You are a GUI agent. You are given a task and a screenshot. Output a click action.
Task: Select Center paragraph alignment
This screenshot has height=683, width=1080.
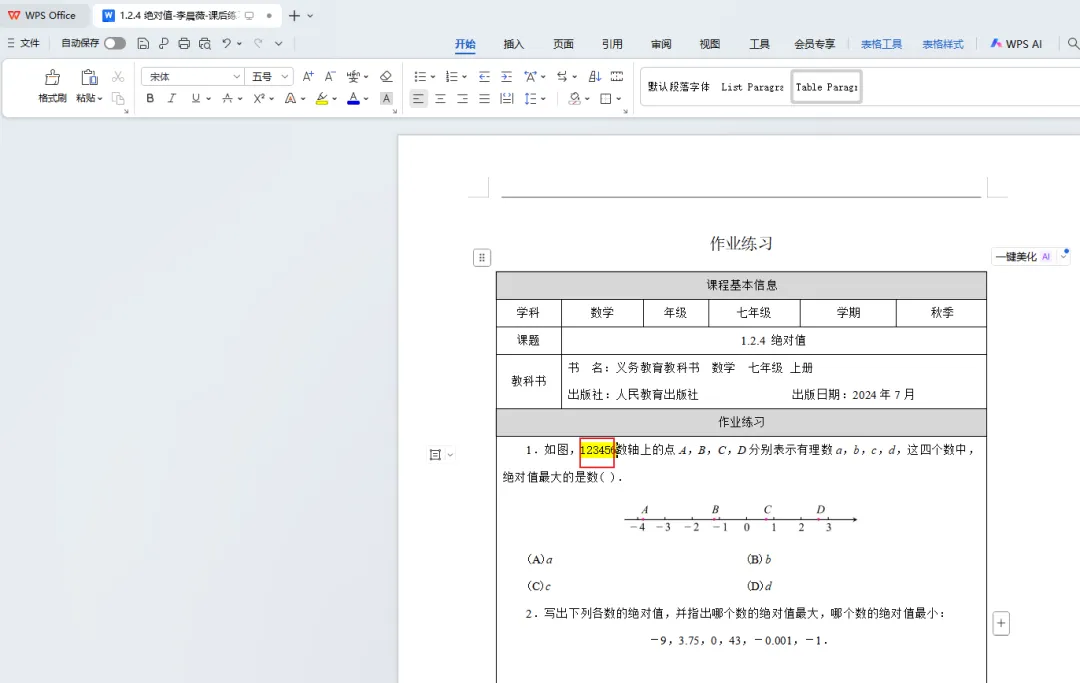click(440, 98)
